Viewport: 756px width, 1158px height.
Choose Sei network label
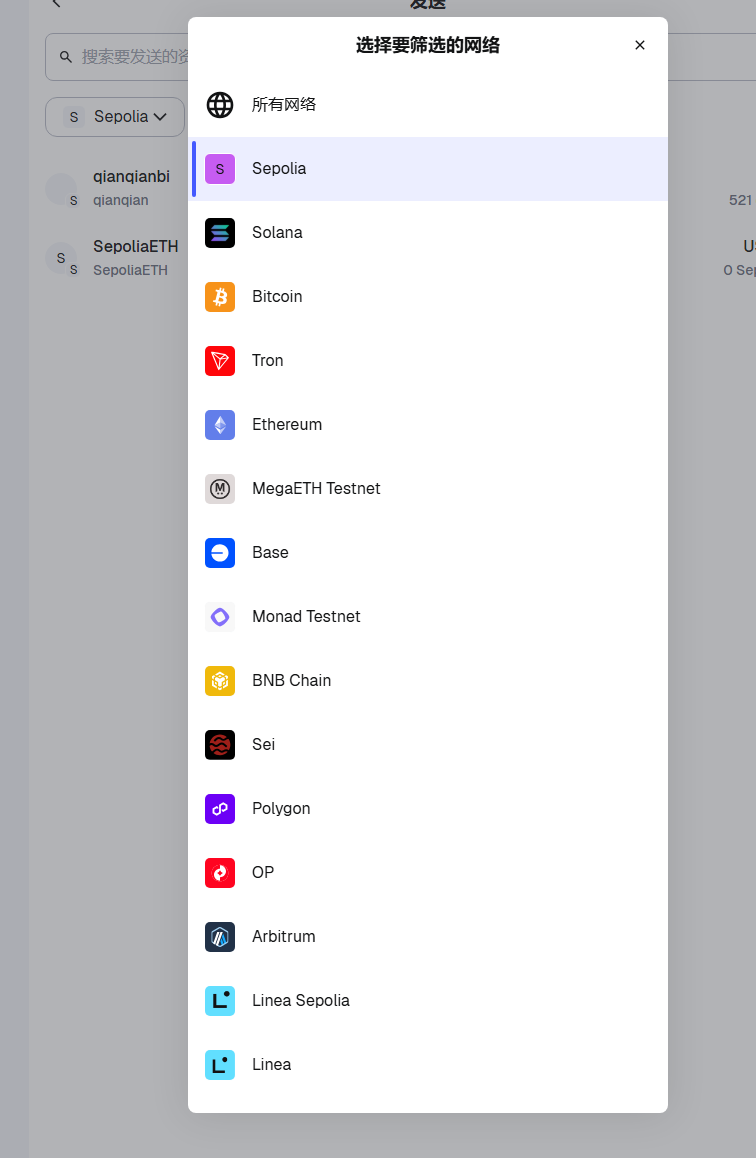[264, 744]
